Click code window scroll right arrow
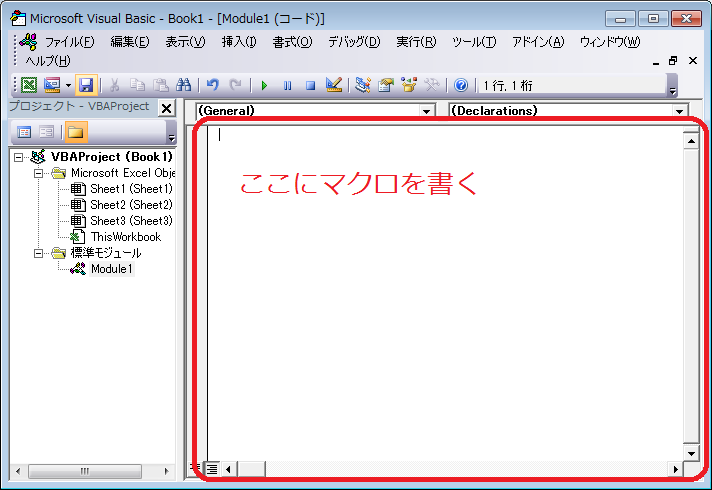This screenshot has width=712, height=490. point(675,469)
